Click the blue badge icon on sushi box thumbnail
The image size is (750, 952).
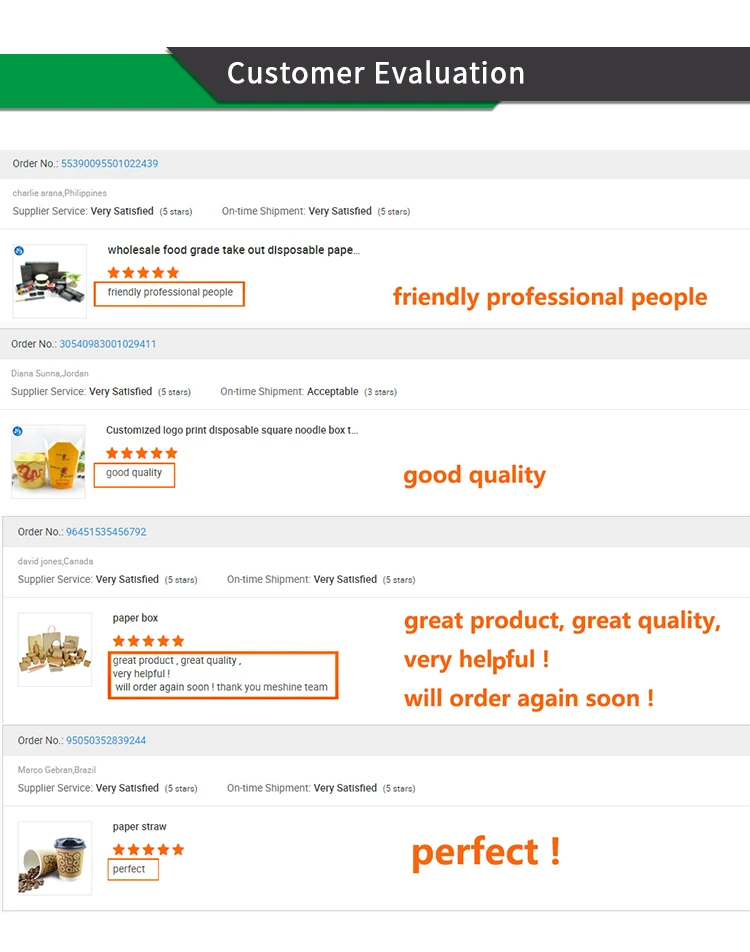coord(19,251)
